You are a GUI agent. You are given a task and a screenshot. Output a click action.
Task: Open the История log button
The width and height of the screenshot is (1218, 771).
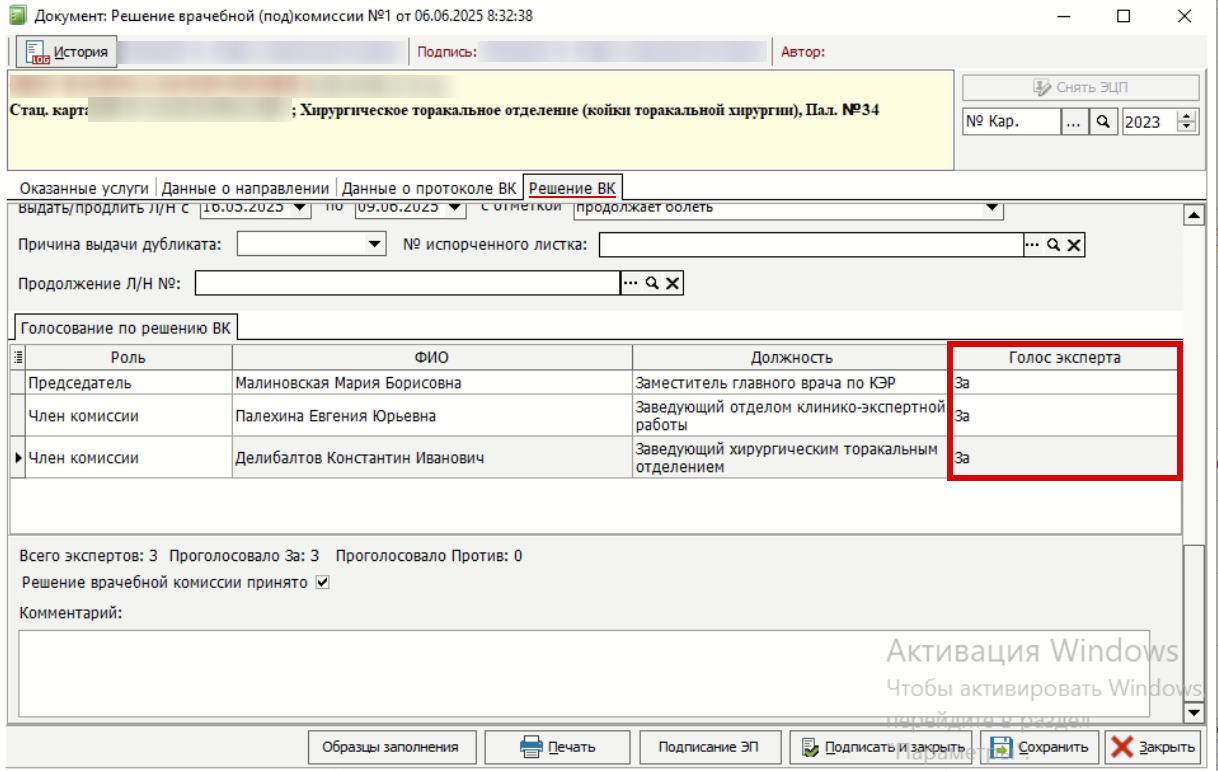pyautogui.click(x=67, y=52)
